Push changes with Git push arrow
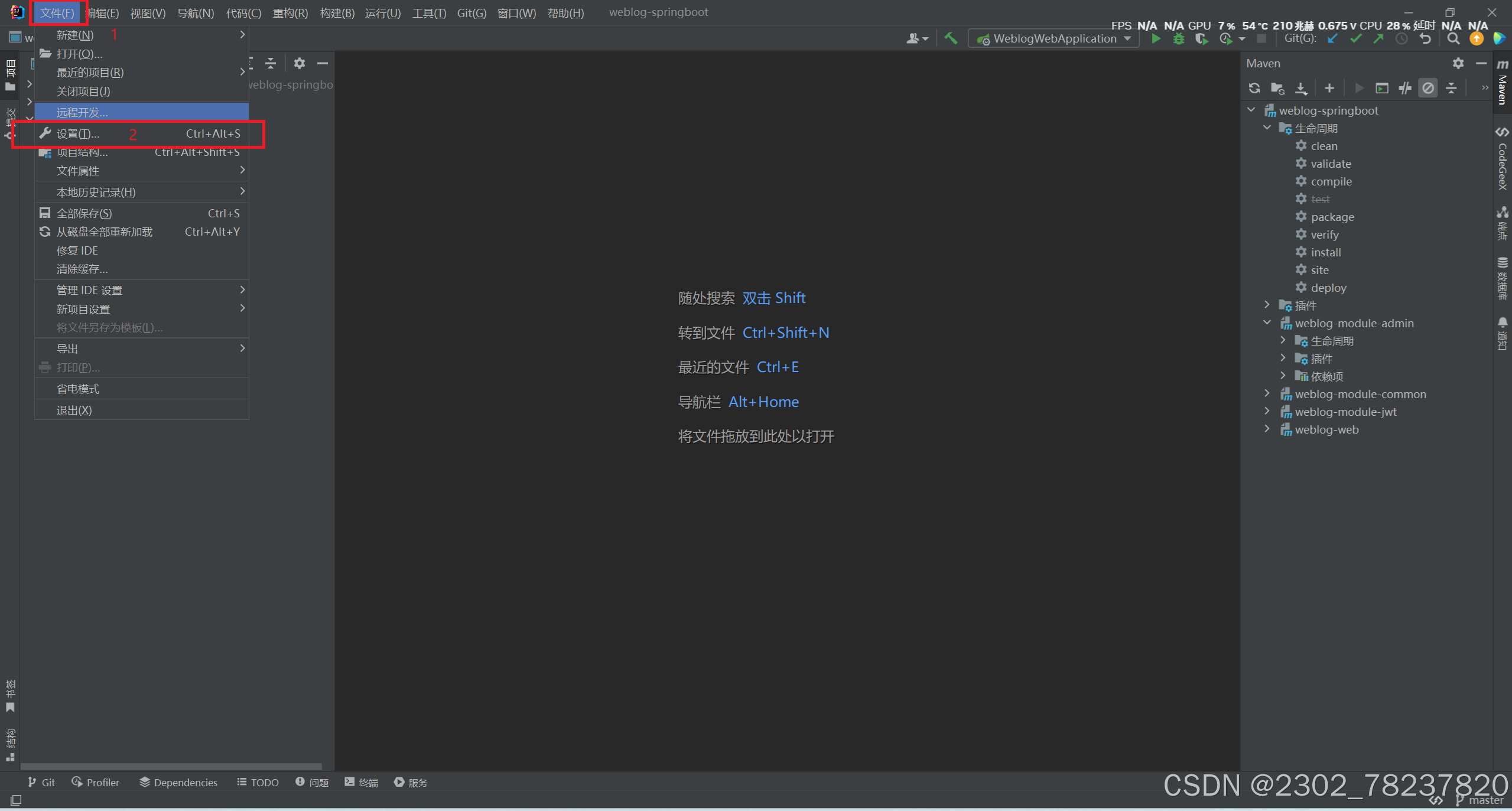This screenshot has width=1512, height=811. click(1378, 39)
